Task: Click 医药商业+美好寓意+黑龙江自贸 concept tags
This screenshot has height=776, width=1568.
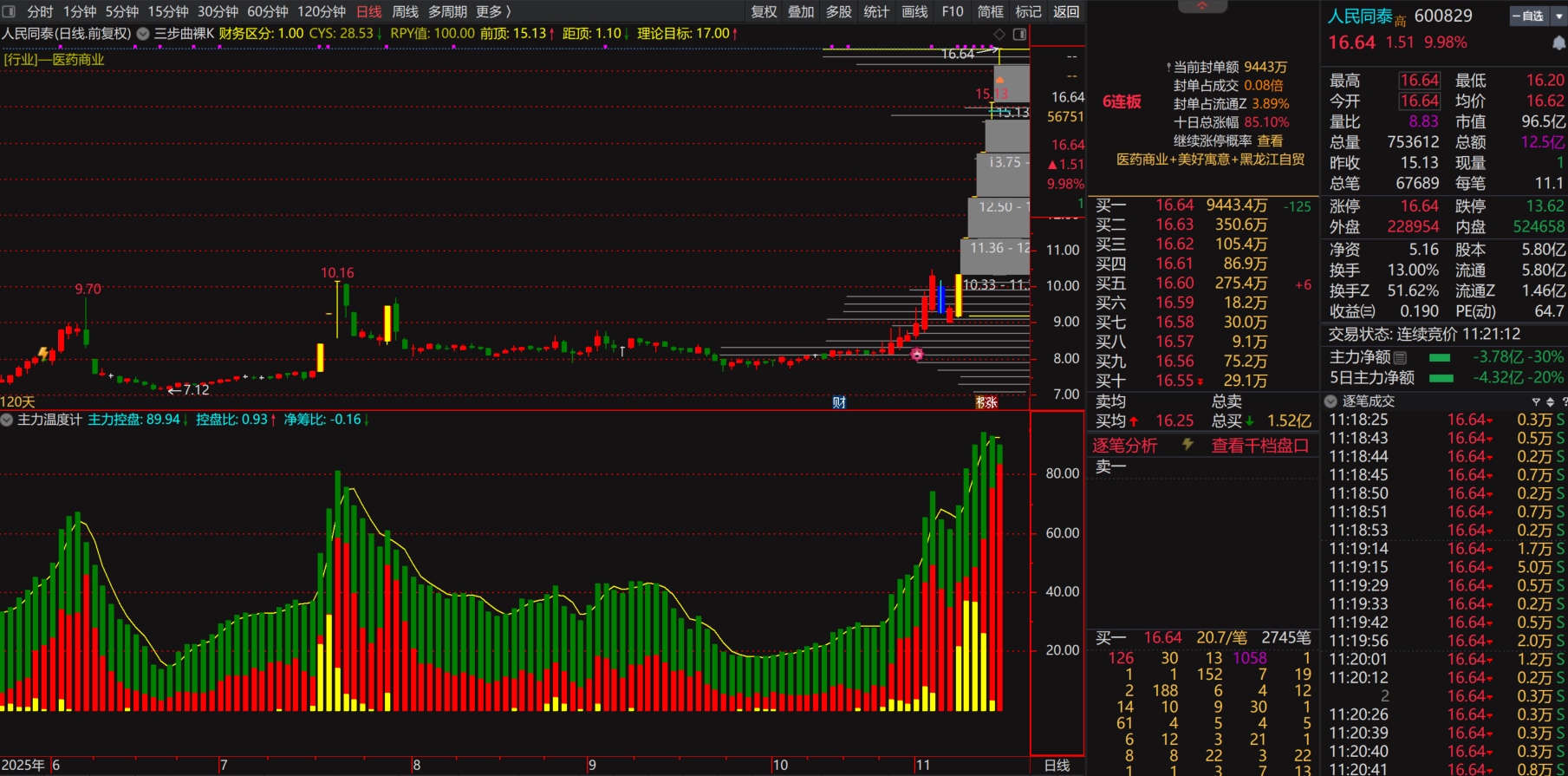Action: (x=1210, y=160)
